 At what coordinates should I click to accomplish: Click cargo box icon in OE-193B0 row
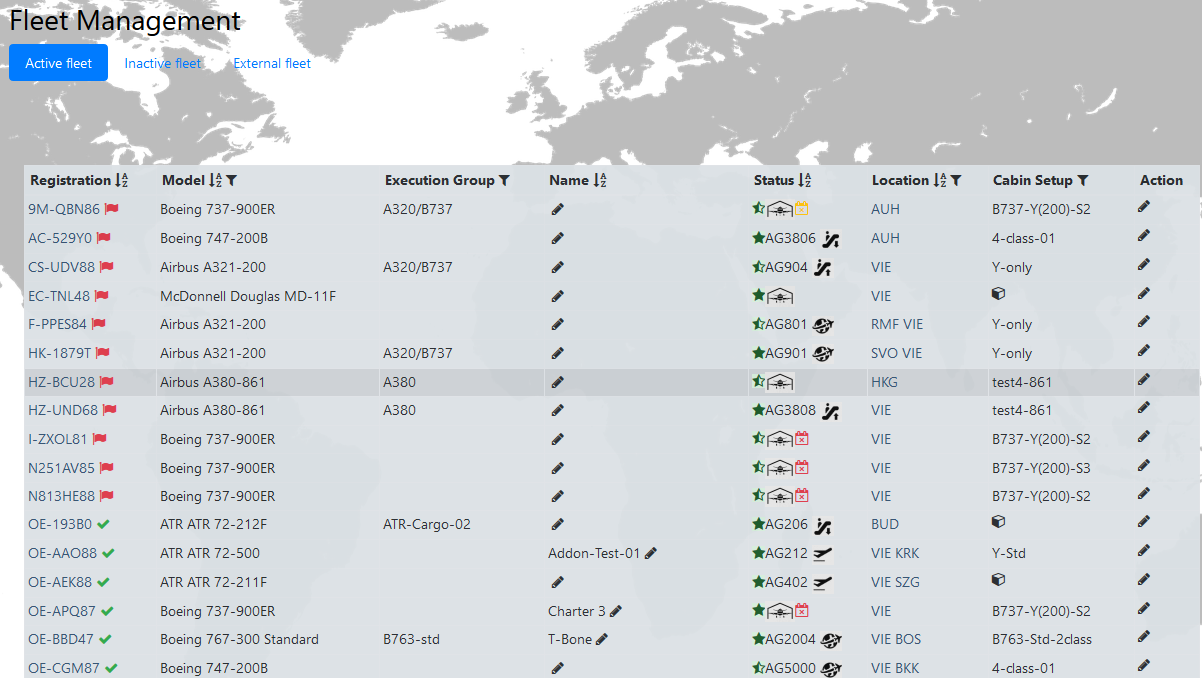[998, 522]
